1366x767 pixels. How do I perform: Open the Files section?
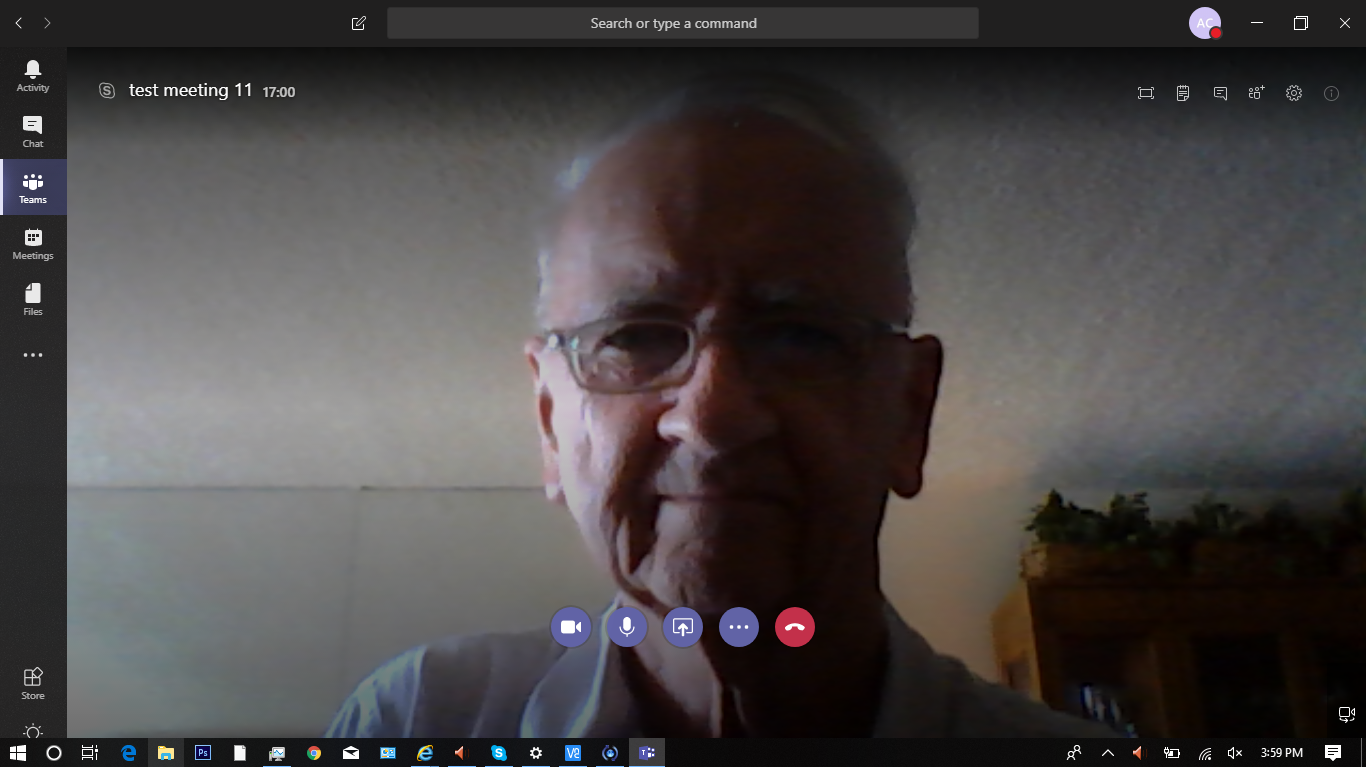[33, 300]
